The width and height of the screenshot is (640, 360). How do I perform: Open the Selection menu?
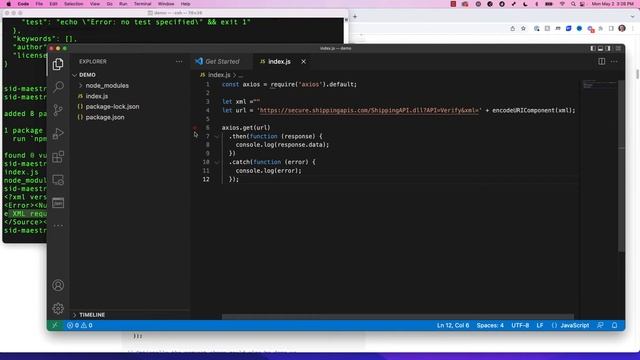coord(73,4)
